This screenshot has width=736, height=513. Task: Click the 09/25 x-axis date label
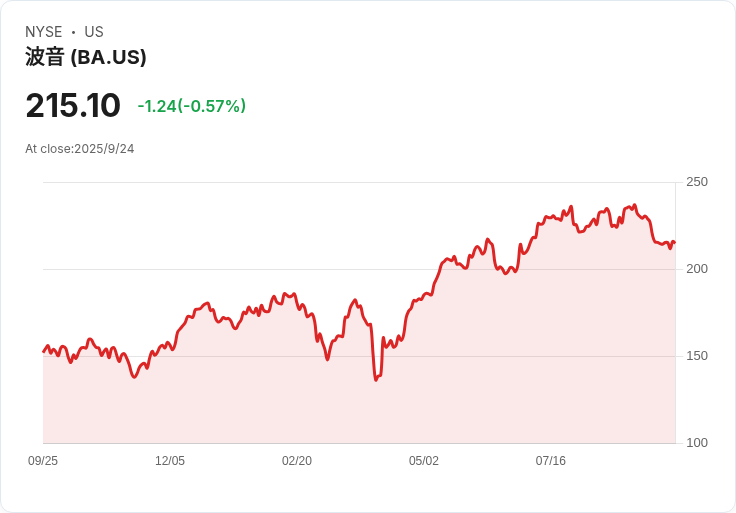tap(43, 461)
